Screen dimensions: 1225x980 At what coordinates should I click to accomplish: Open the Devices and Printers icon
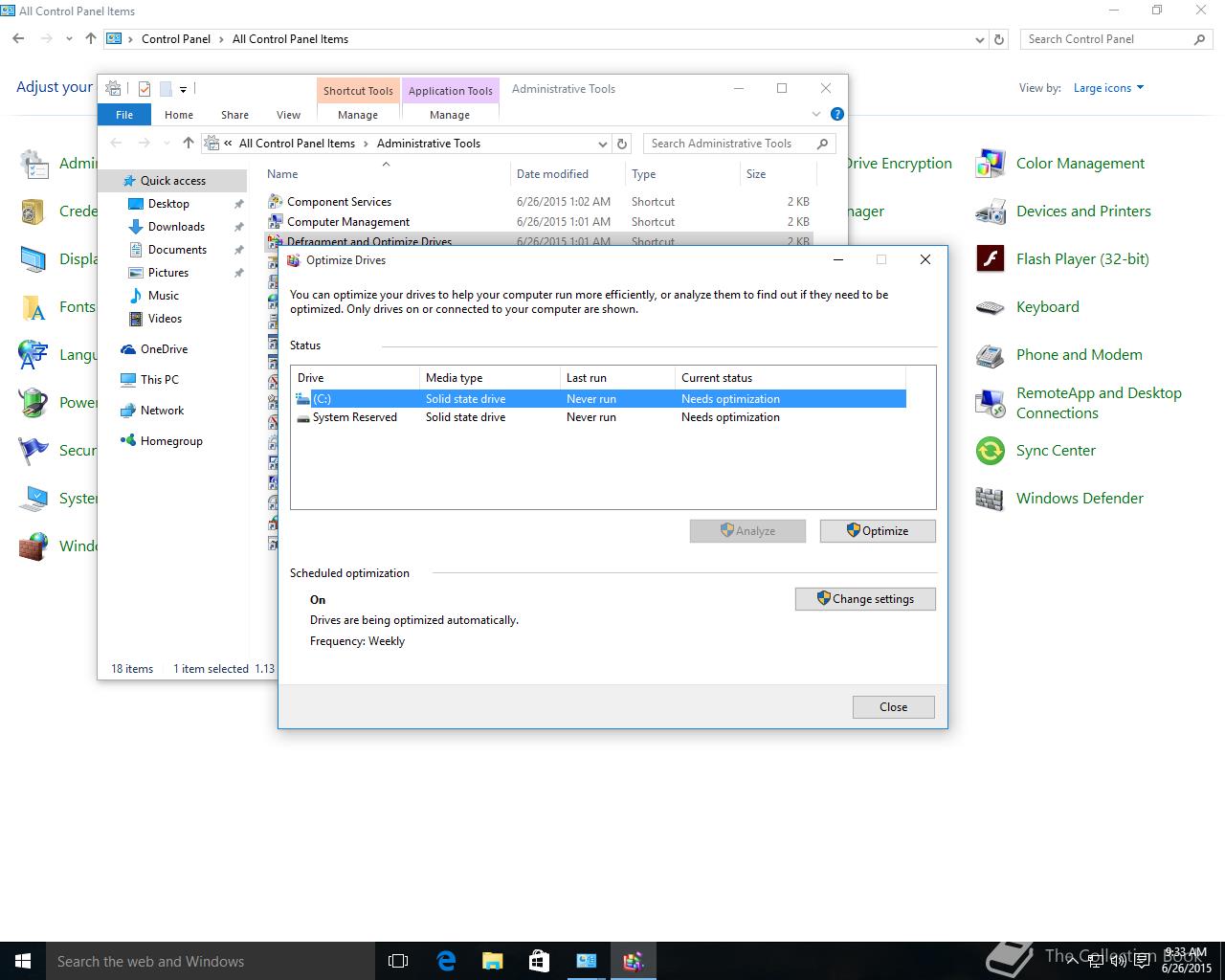990,212
